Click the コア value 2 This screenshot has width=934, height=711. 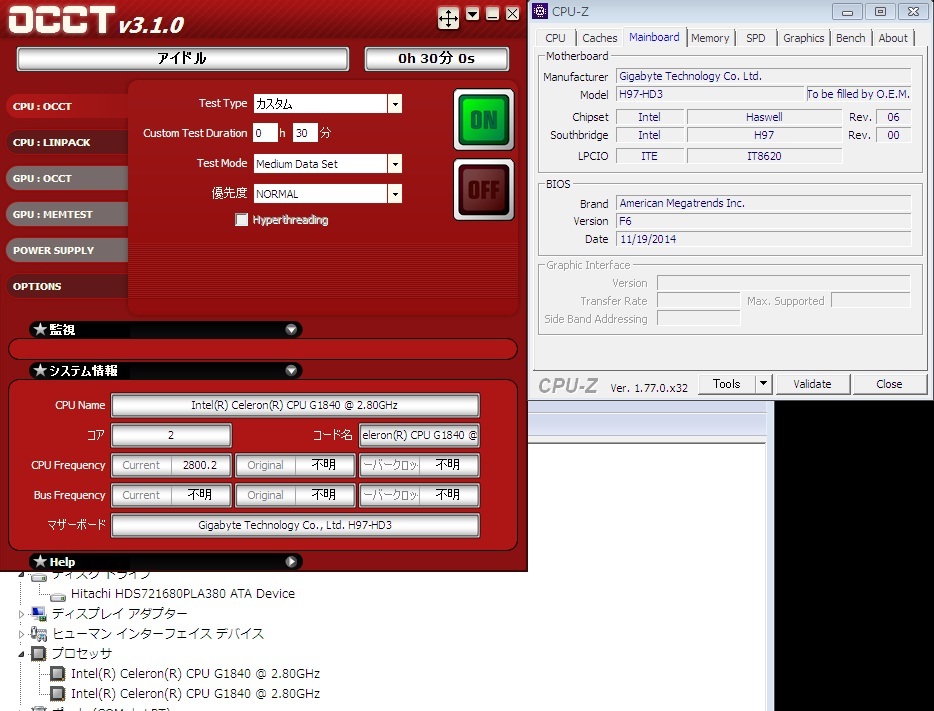172,435
